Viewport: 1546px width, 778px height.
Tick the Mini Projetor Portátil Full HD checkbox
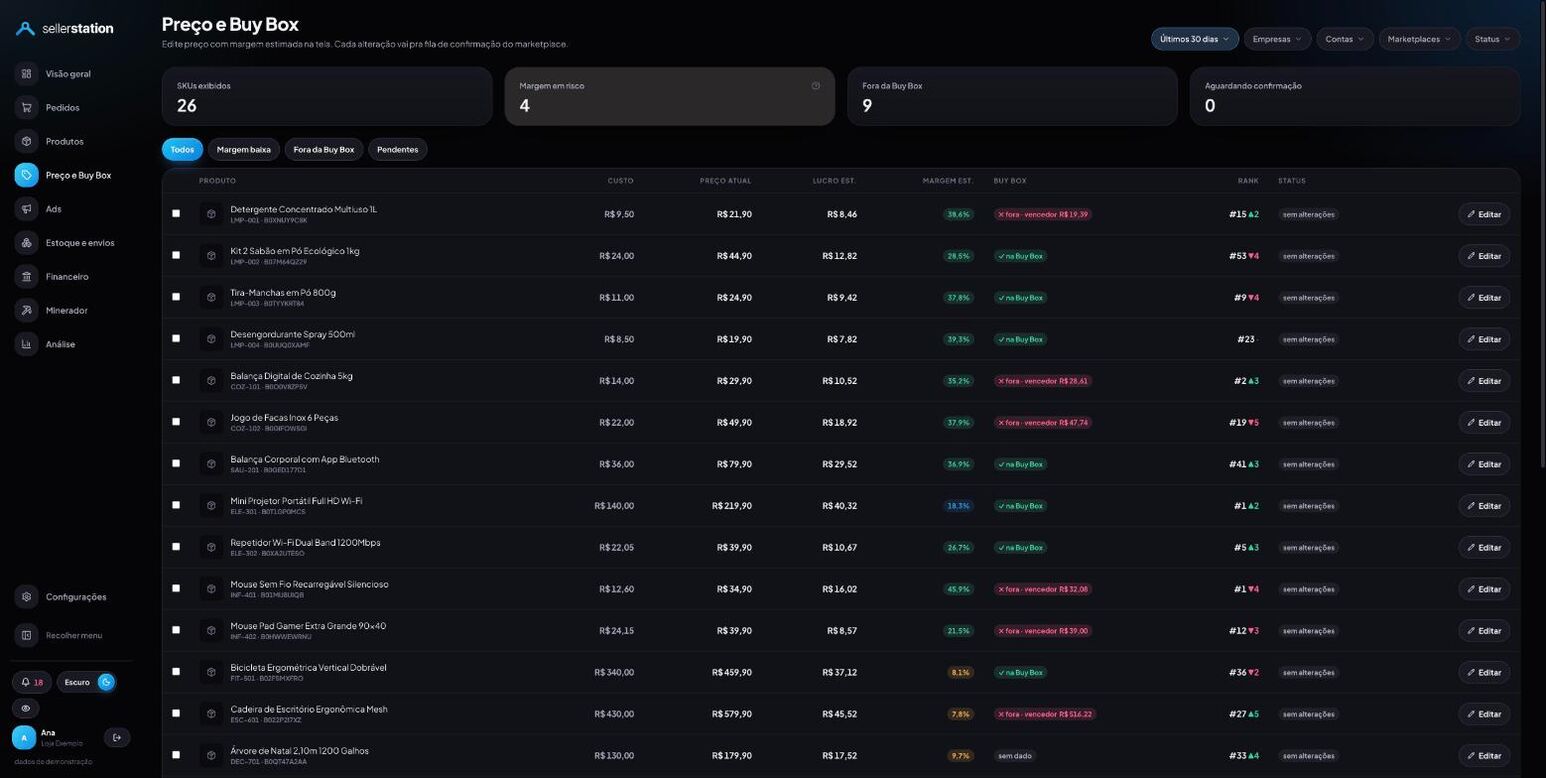click(176, 505)
